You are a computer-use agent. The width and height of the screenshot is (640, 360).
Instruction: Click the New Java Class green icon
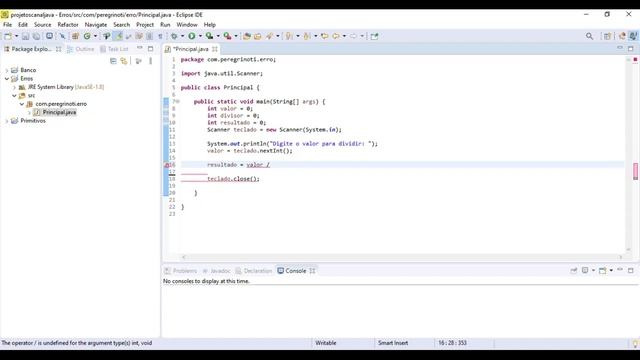tap(87, 36)
